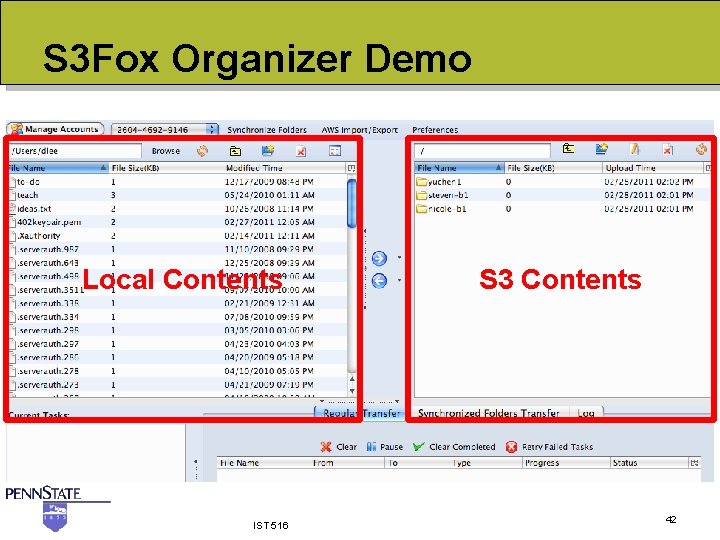Select the 402keypair.pem file

(x=177, y=222)
